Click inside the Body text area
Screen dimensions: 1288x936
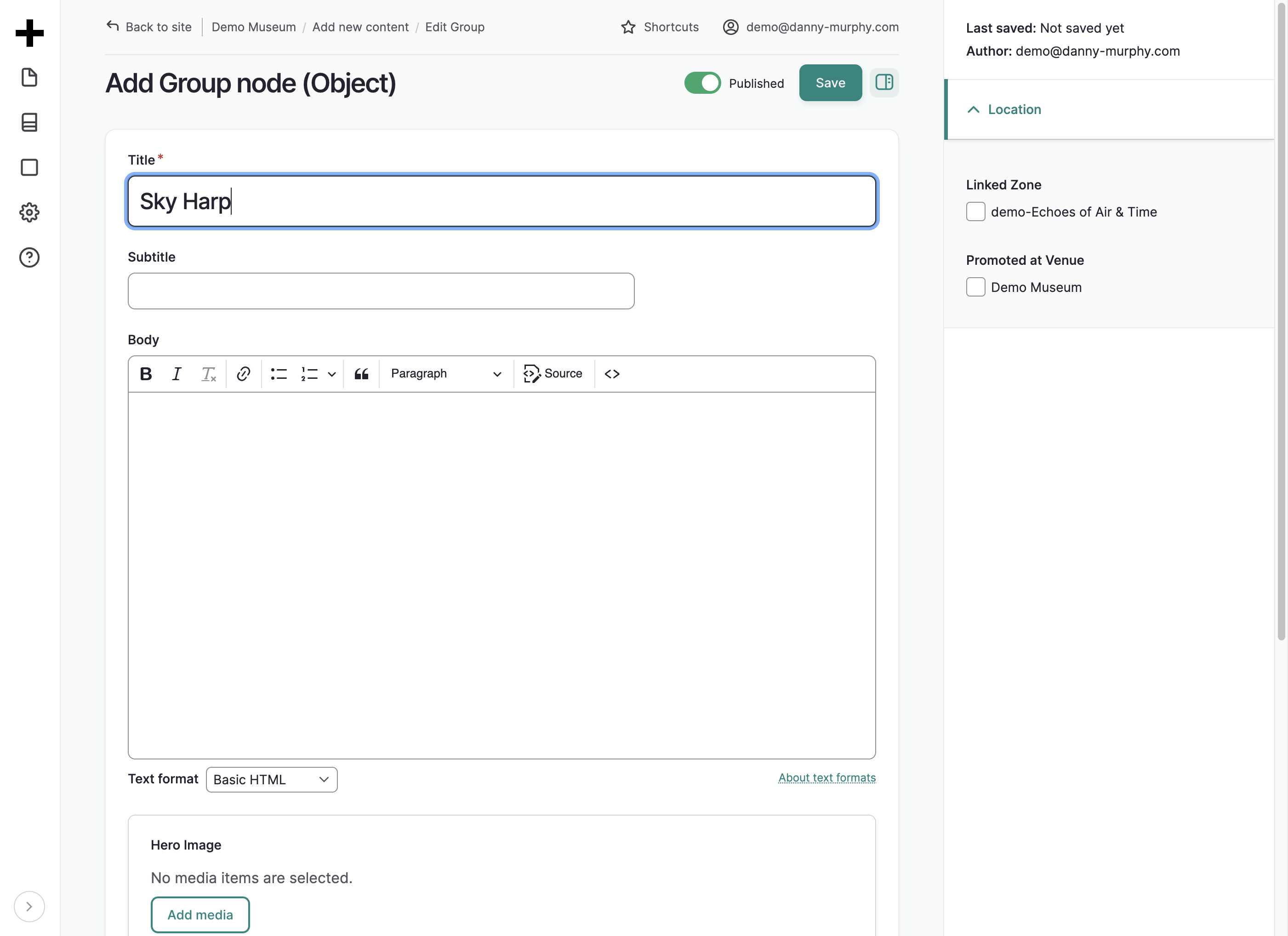502,575
